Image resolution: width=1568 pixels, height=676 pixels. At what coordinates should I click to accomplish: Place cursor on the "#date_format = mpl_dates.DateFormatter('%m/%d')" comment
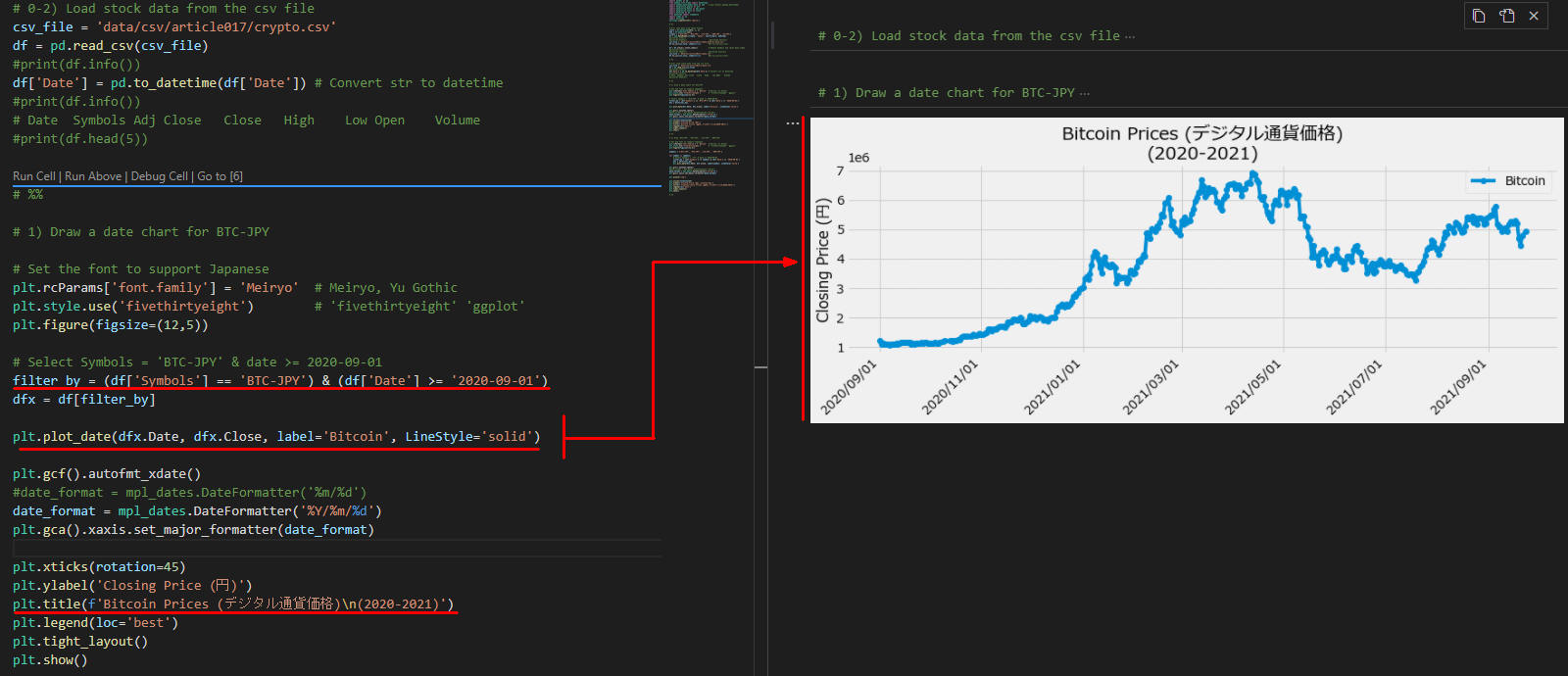[189, 493]
